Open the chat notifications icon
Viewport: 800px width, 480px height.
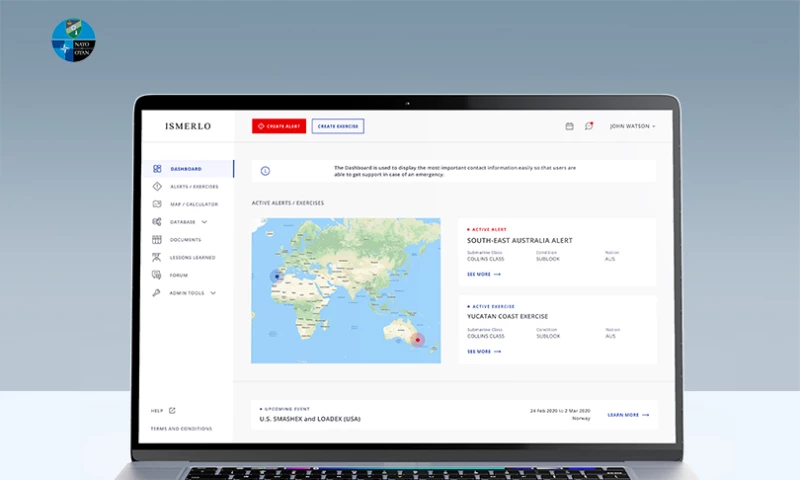pos(589,125)
